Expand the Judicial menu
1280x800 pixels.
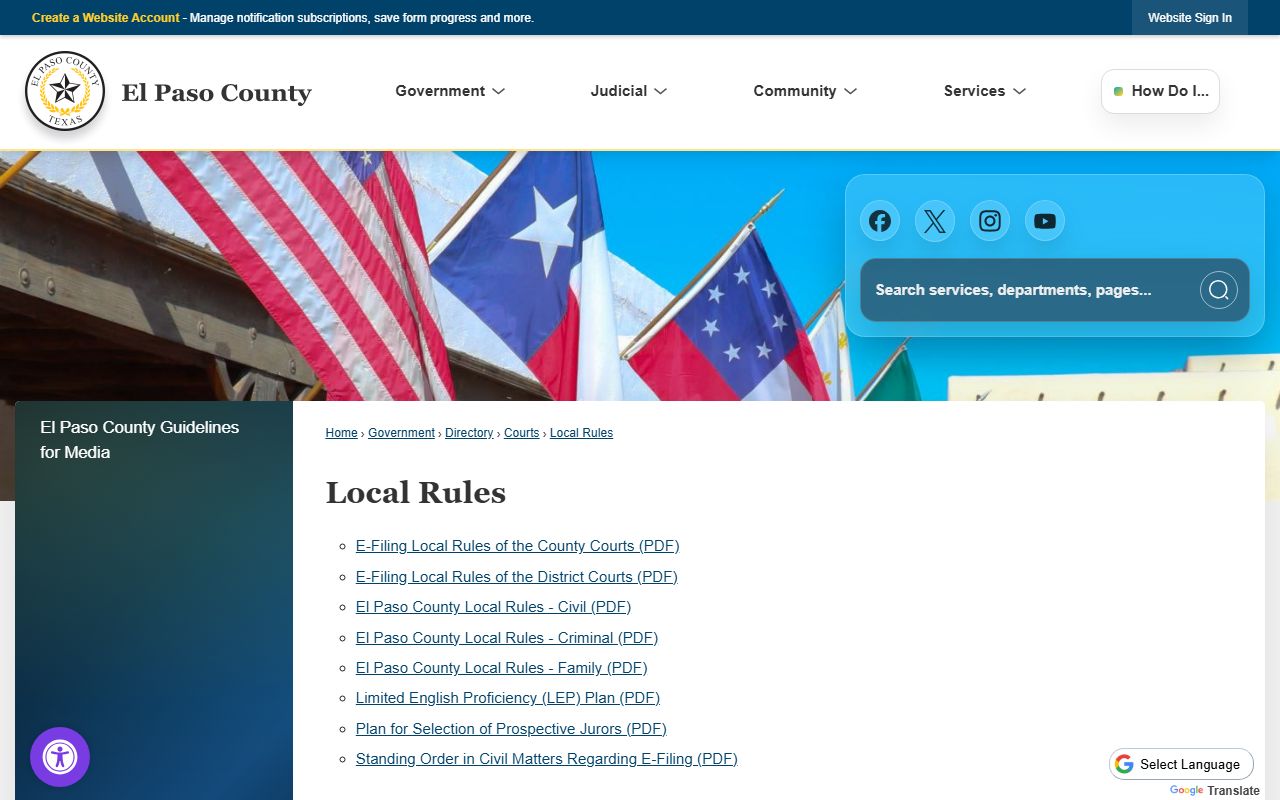click(629, 91)
